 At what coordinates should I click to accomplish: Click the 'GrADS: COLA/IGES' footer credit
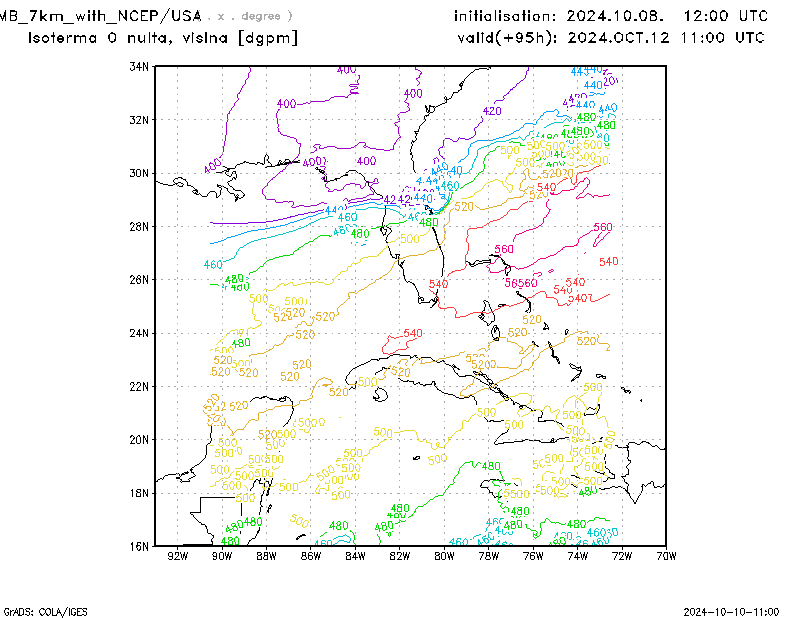[x=45, y=612]
